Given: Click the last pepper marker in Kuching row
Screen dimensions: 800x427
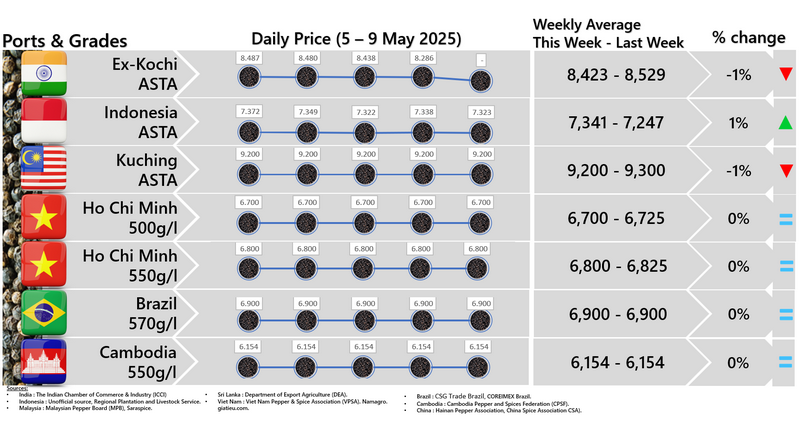Looking at the screenshot, I should tap(482, 173).
